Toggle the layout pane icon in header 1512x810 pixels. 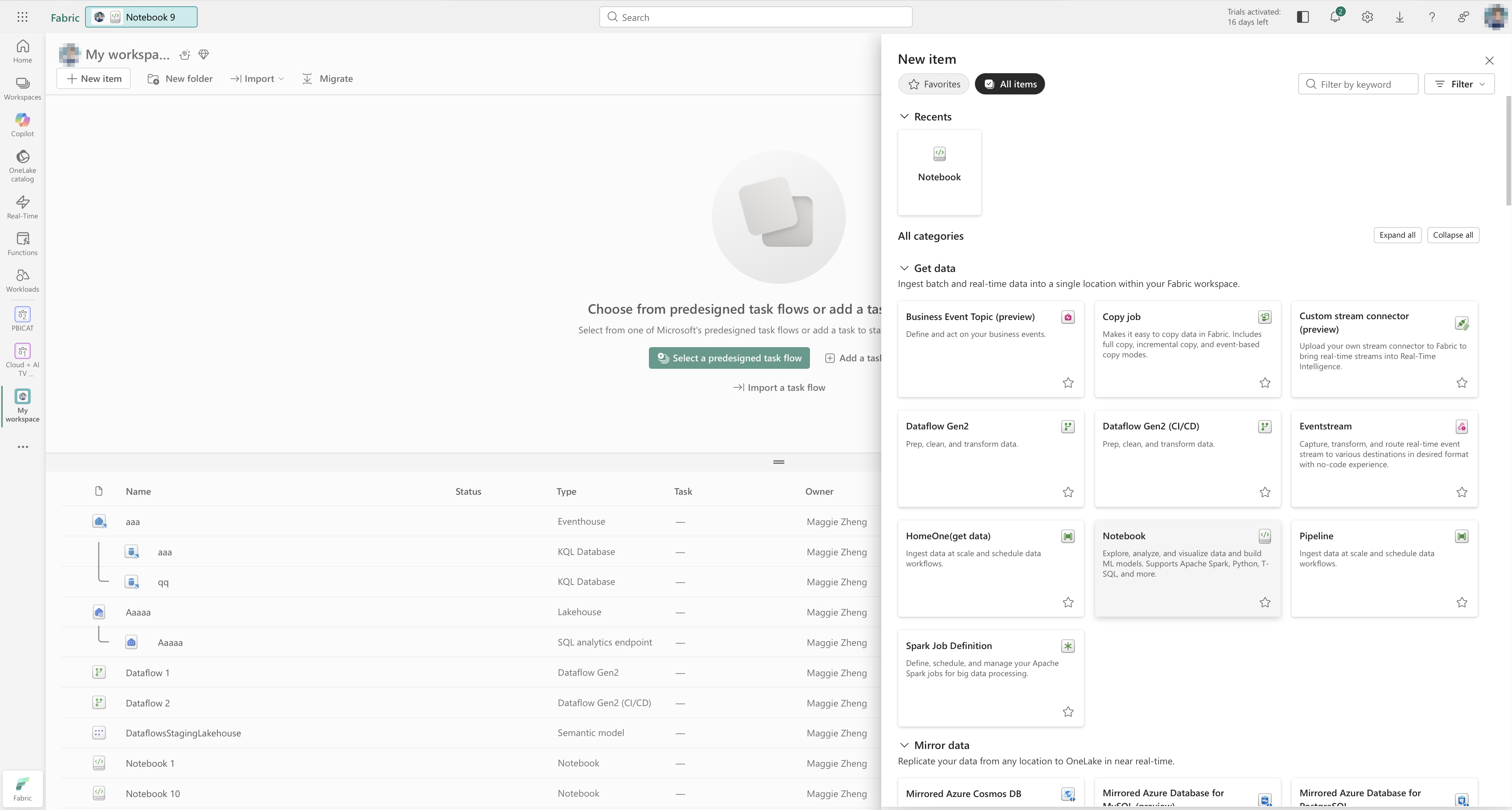(1303, 17)
